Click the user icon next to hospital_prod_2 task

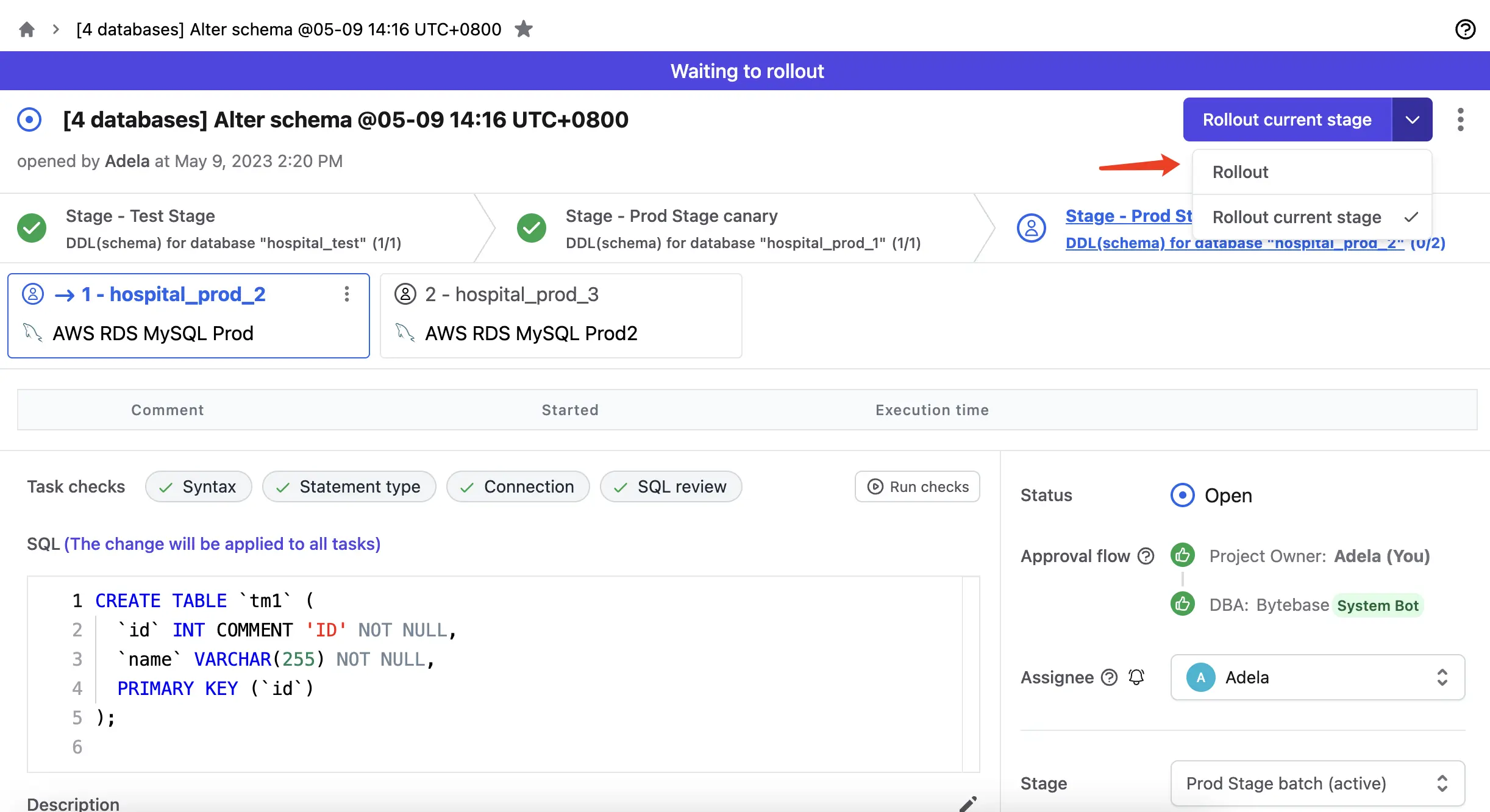coord(32,293)
